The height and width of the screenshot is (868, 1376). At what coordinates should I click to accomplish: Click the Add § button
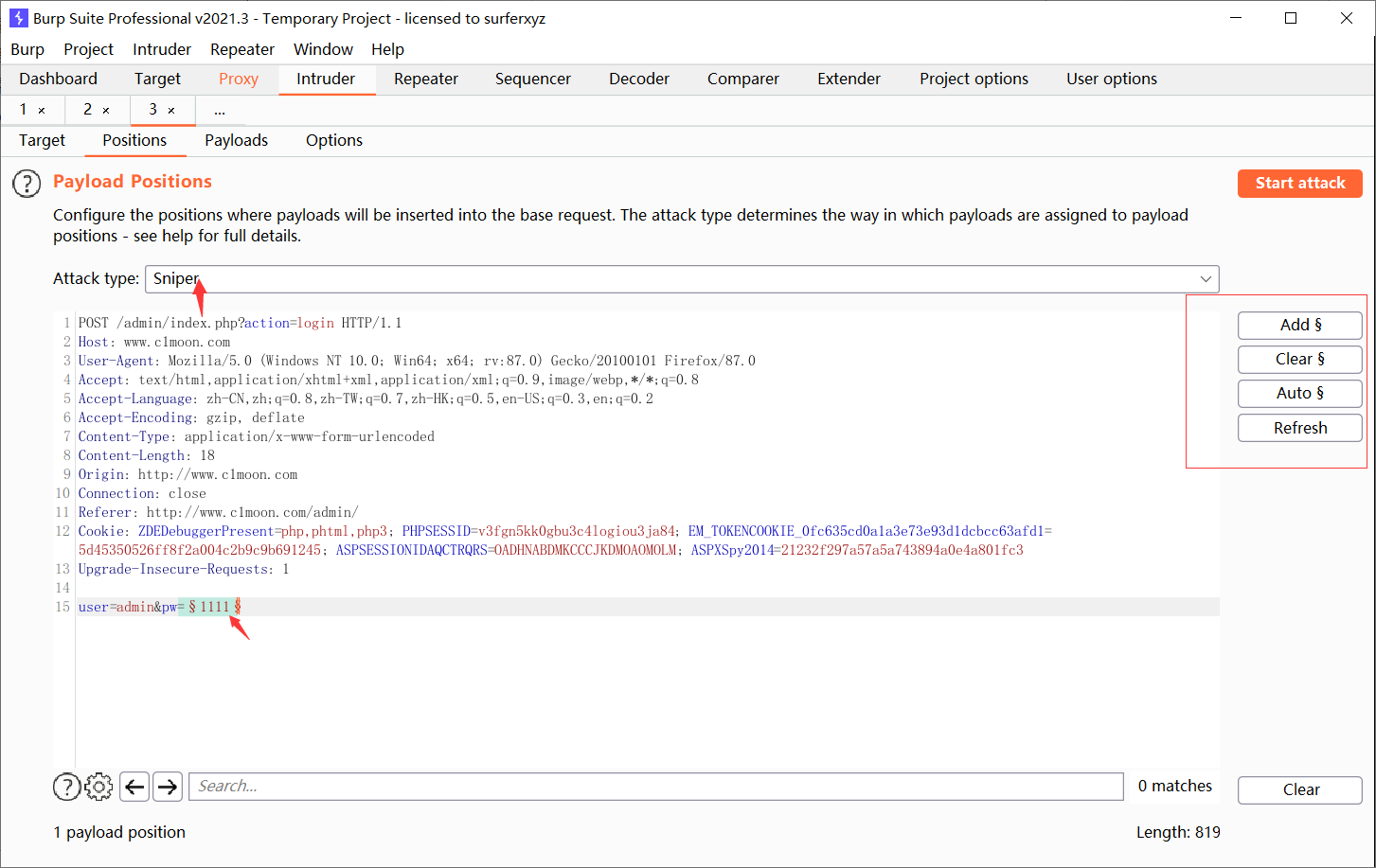tap(1300, 326)
